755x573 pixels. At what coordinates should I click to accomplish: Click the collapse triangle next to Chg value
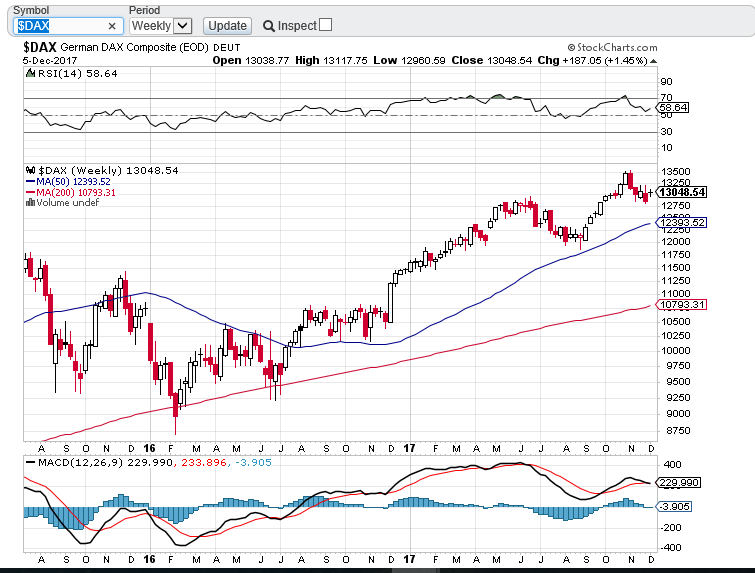click(x=653, y=61)
